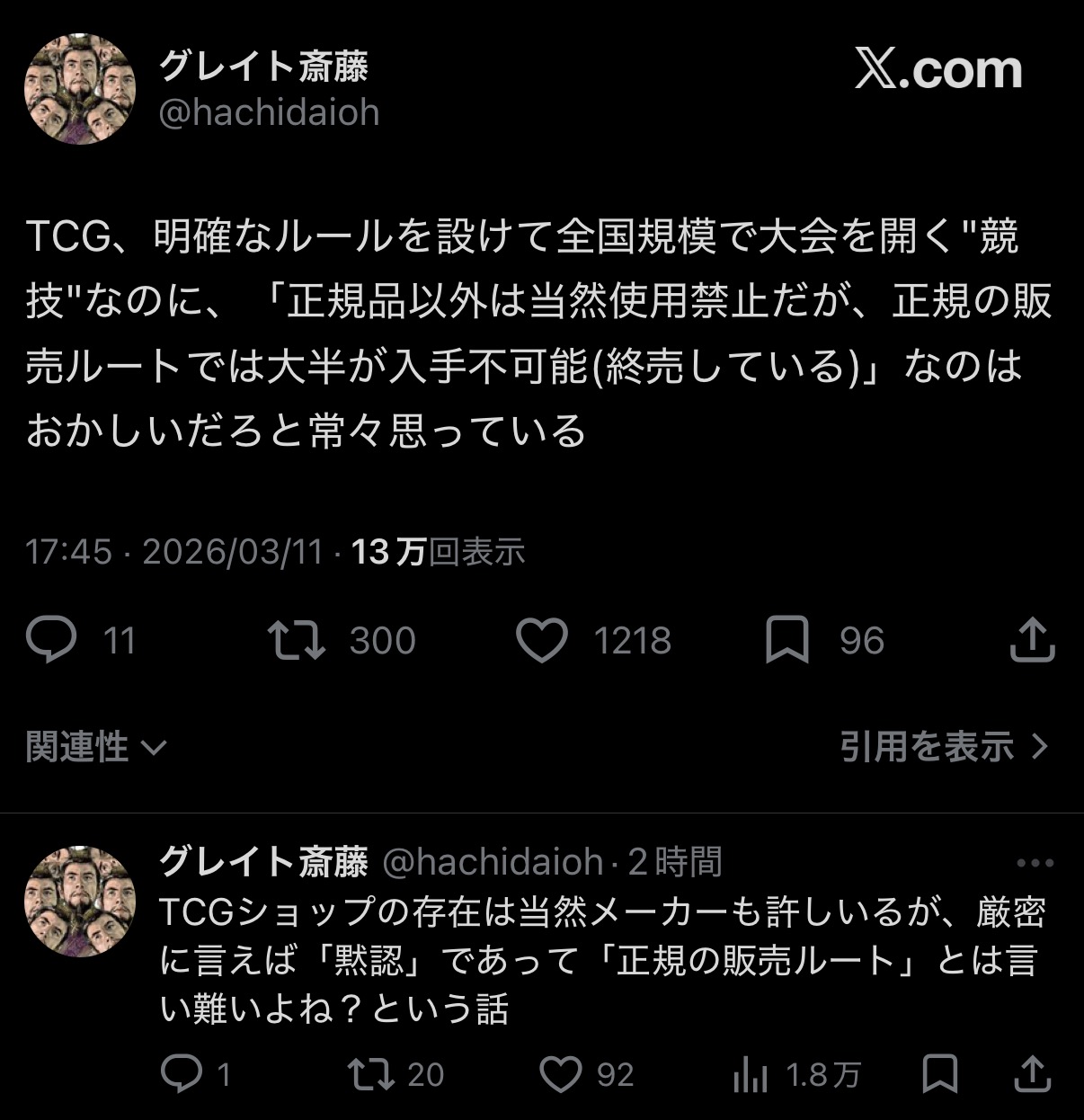The height and width of the screenshot is (1120, 1084).
Task: Open the three-dot menu on reply tweet
Action: point(1035,863)
